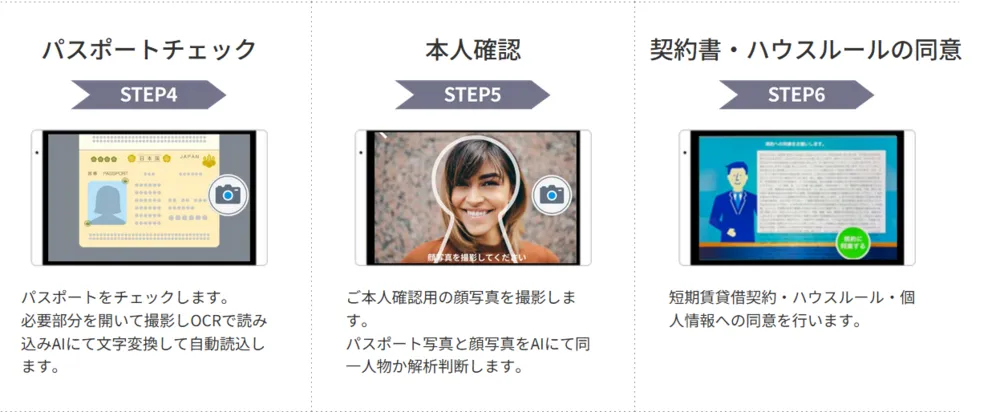Click the consent description under STEP6
This screenshot has width=1000, height=412.
click(792, 309)
